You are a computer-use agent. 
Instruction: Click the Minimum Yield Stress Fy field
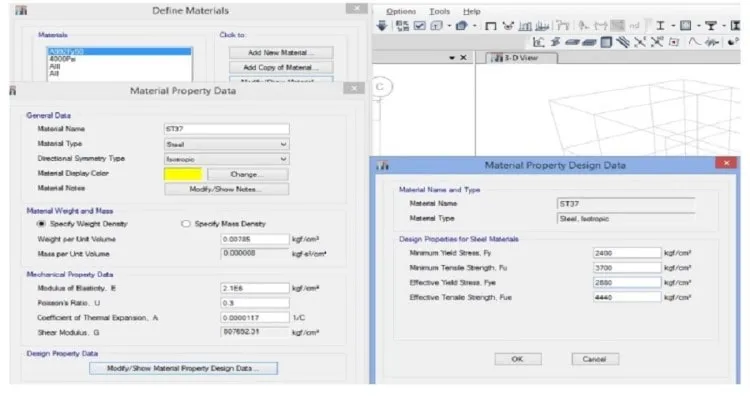pos(627,253)
